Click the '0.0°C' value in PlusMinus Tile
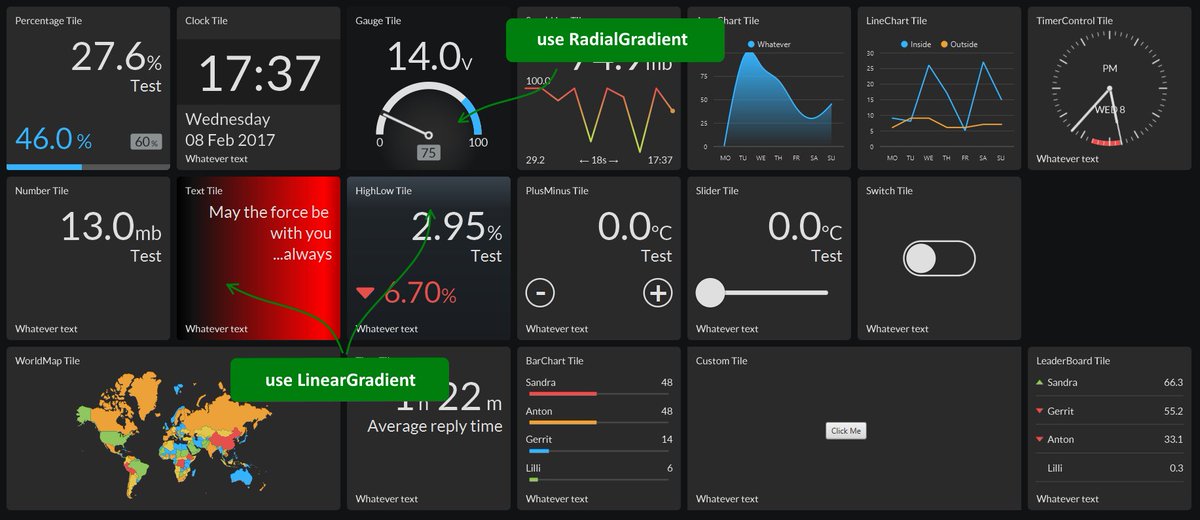Screen dimensions: 1200x520 pyautogui.click(x=635, y=227)
